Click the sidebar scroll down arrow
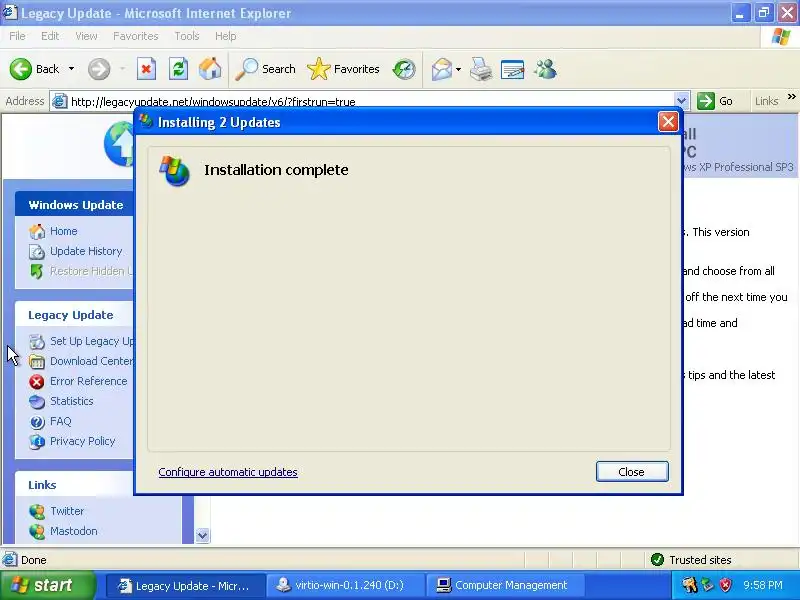The height and width of the screenshot is (600, 800). point(203,535)
